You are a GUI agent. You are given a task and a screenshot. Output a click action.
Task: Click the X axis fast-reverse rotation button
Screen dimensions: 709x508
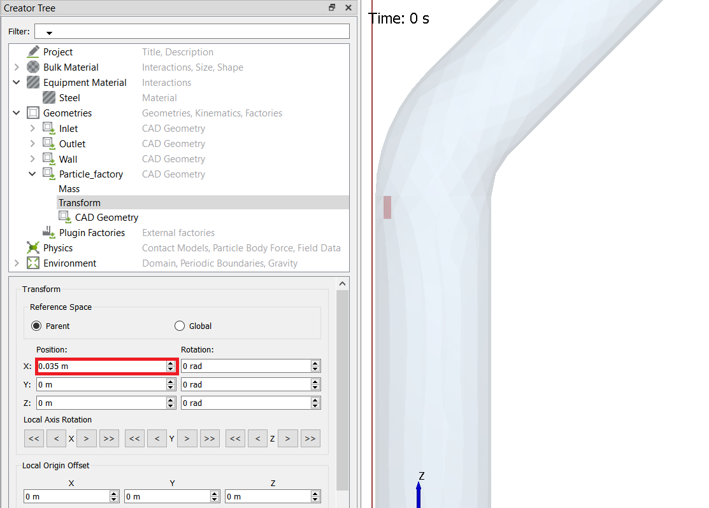click(x=34, y=438)
